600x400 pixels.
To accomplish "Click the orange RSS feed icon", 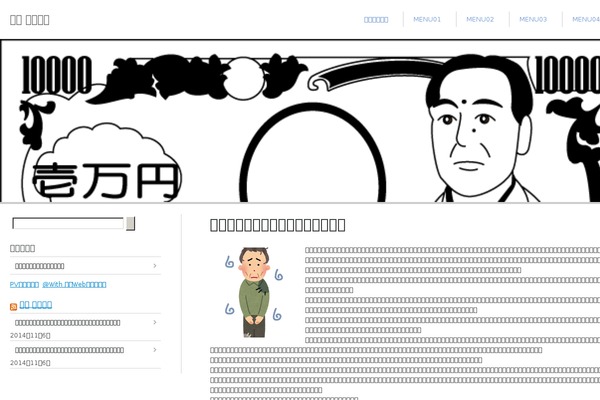I will (13, 307).
